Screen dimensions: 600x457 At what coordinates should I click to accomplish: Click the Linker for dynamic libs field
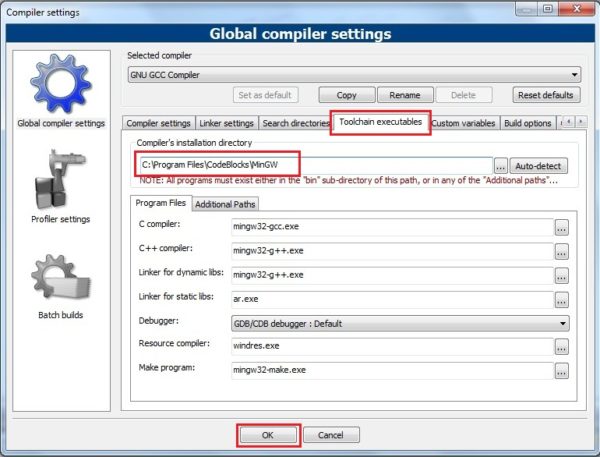(392, 275)
